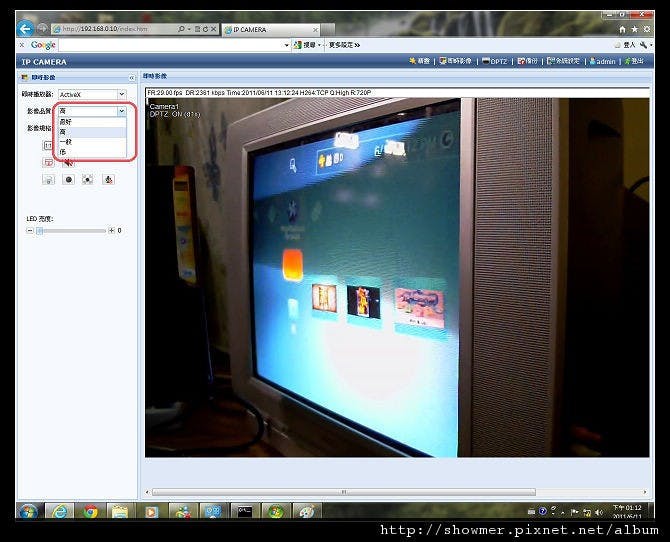Open the file explorer folder on taskbar
Image resolution: width=670 pixels, height=542 pixels.
tap(120, 511)
